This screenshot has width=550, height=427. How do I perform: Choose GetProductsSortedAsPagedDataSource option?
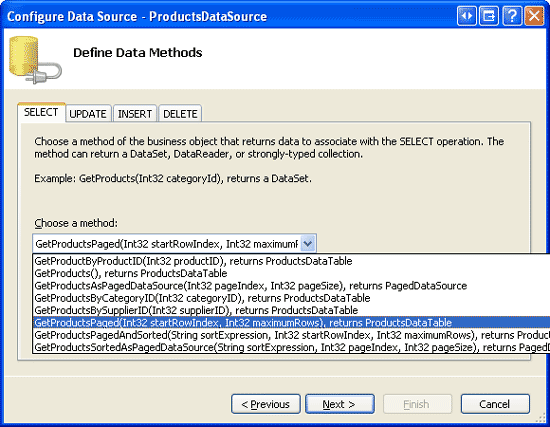pos(291,347)
